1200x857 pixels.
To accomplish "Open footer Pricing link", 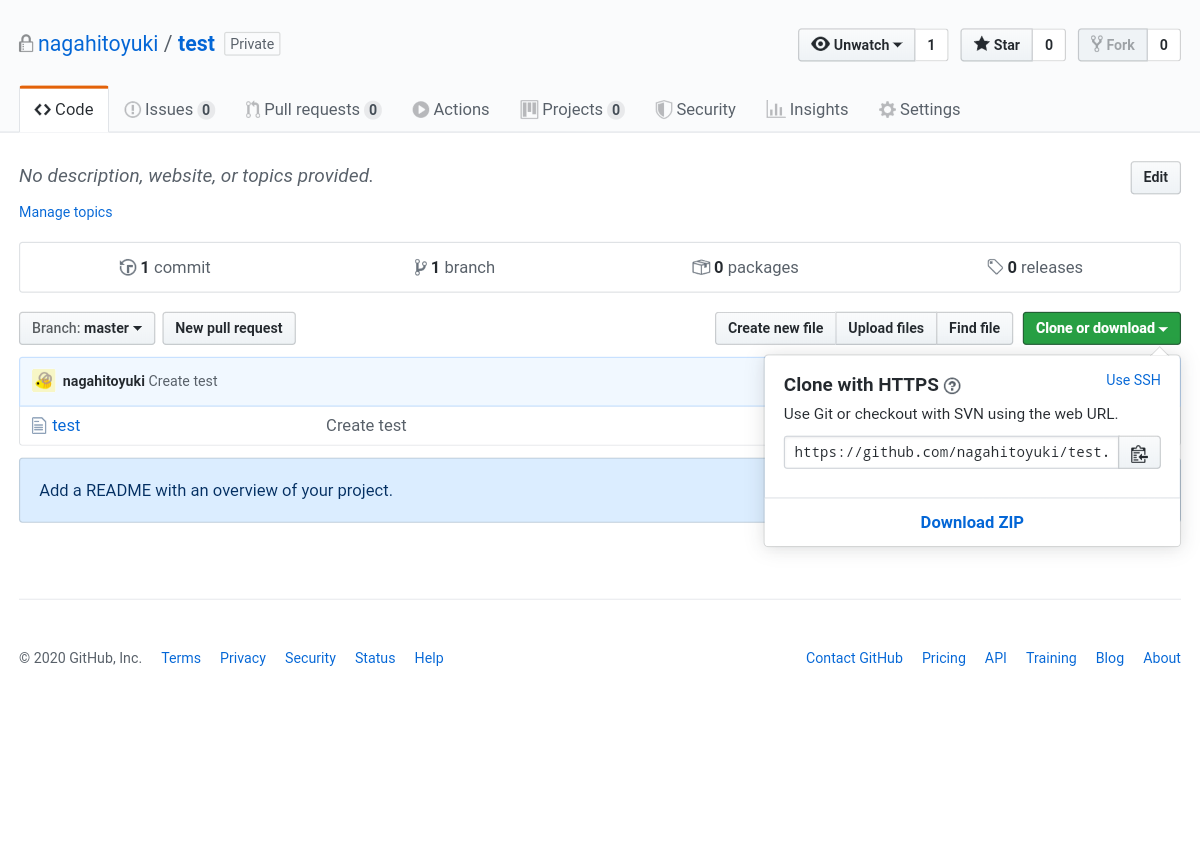I will pyautogui.click(x=944, y=658).
